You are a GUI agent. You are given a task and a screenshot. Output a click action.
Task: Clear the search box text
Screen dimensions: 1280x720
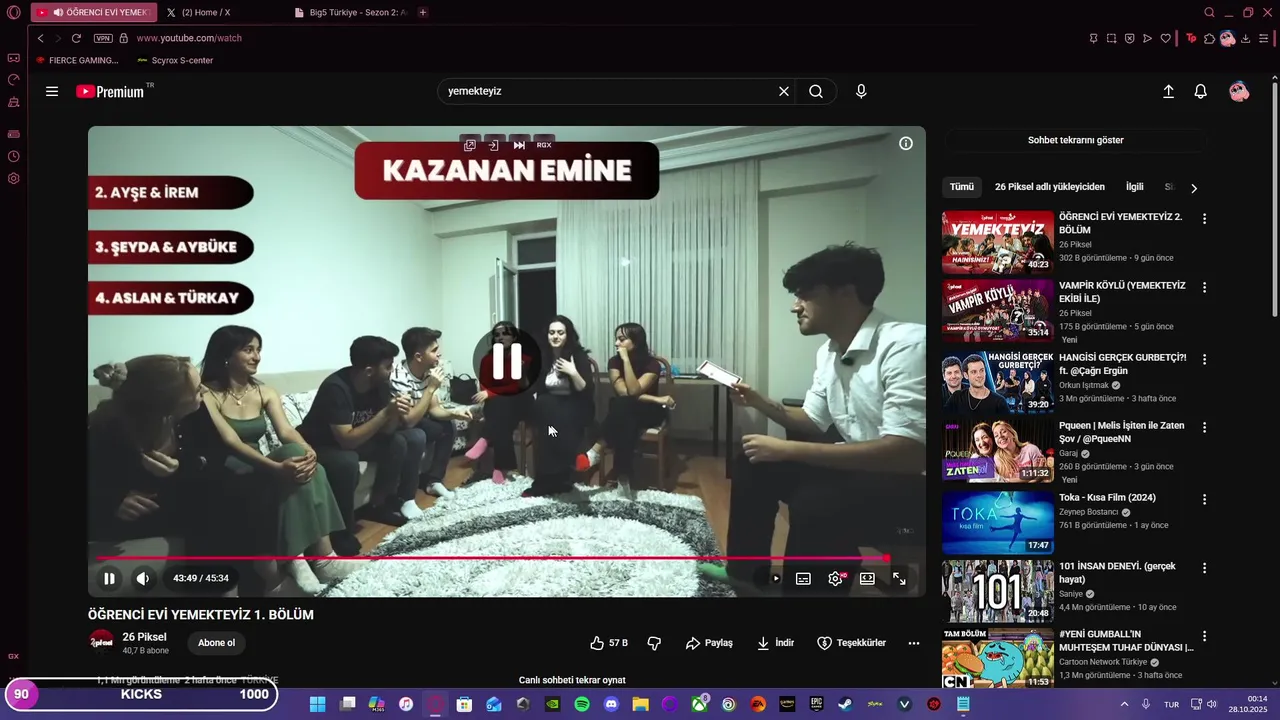pos(784,91)
